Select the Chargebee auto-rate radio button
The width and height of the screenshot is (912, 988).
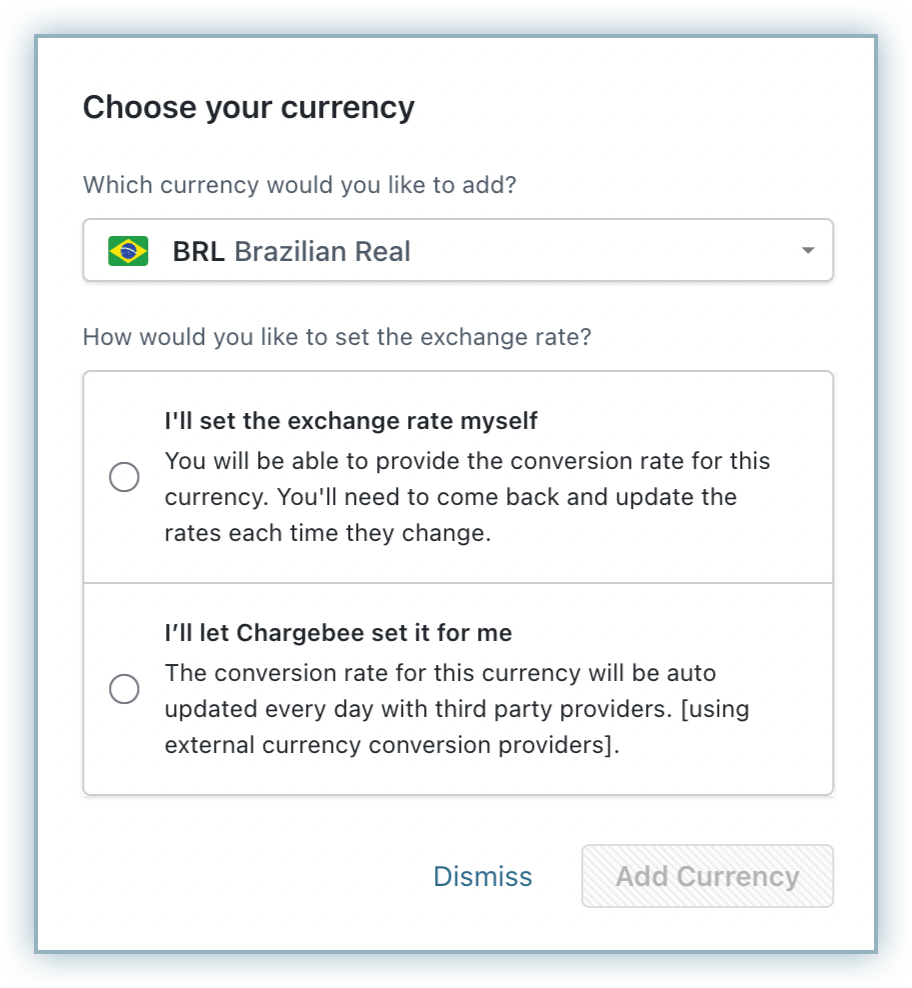[124, 689]
